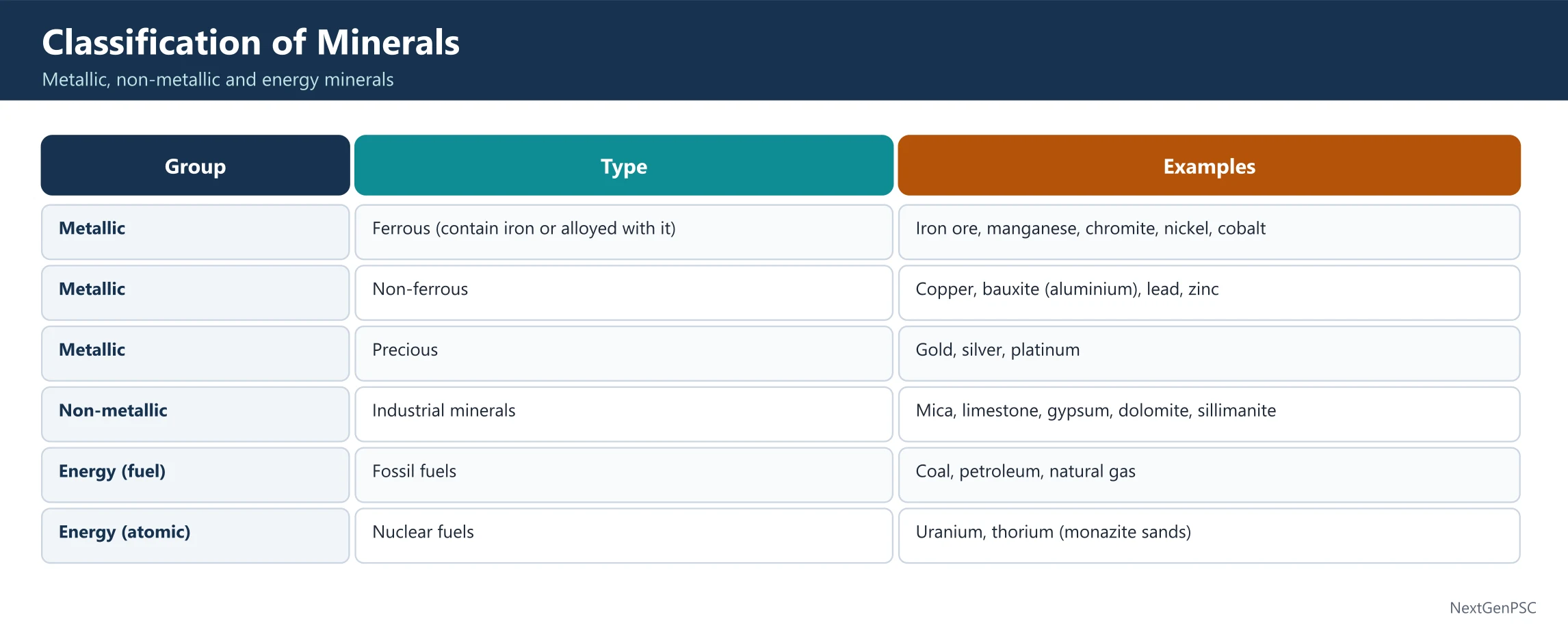Viewport: 1568px width, 632px height.
Task: Click the 'Uranium, thorium (monazite sands)' cell
Action: pos(1209,536)
